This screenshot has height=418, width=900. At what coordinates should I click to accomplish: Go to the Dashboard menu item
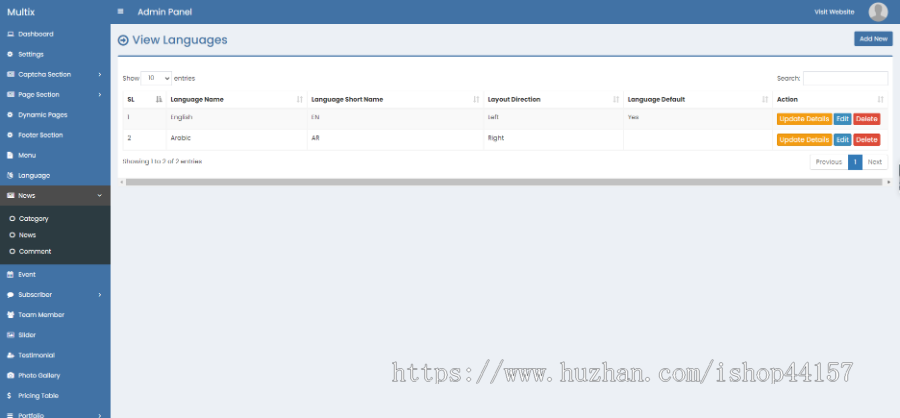36,34
